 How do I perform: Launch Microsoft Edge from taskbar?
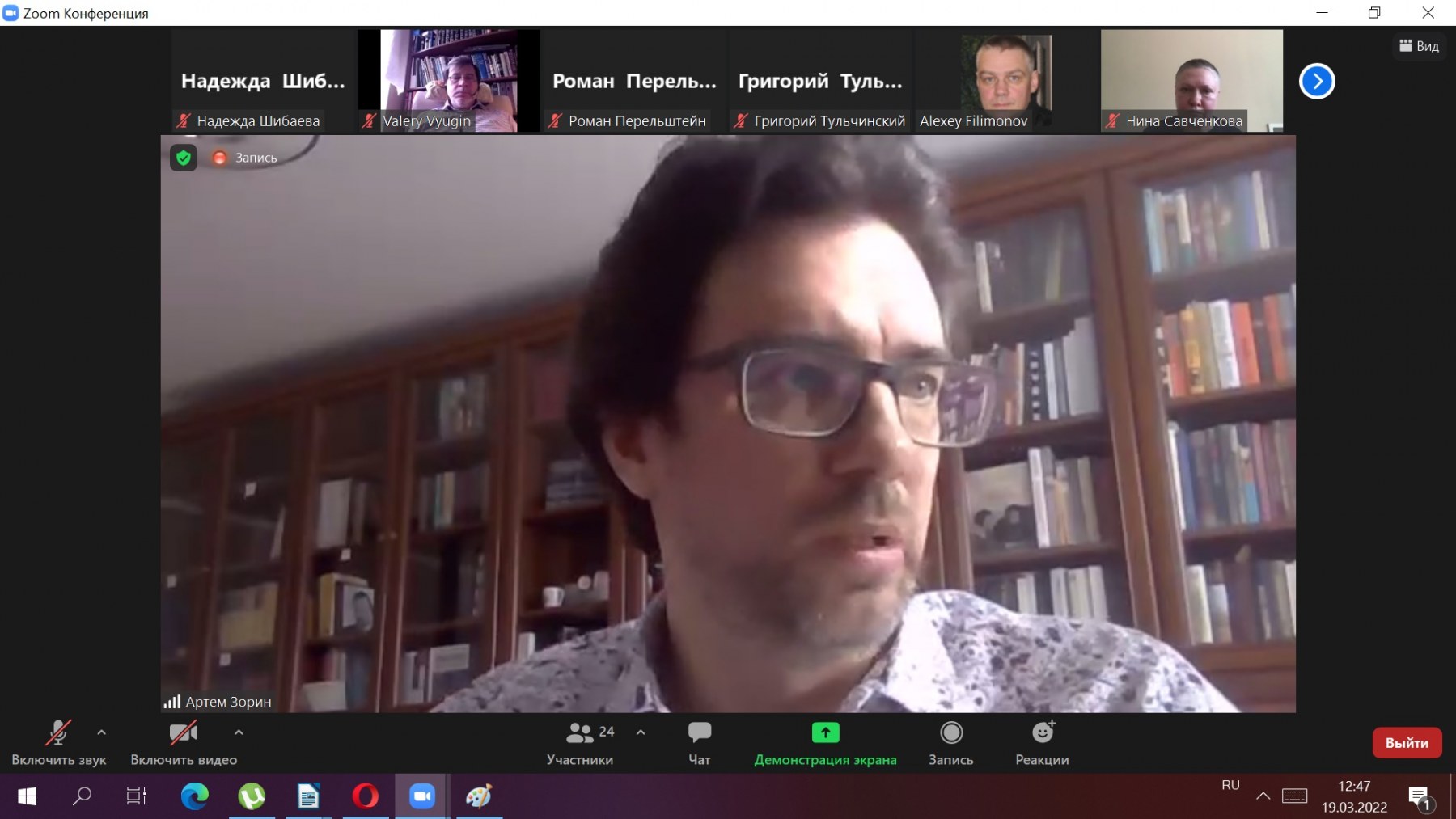(x=194, y=796)
